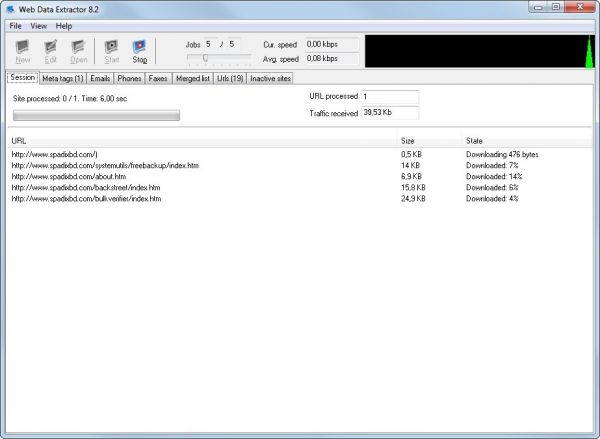600x439 pixels.
Task: Close the Web Data Extractor window
Action: (x=580, y=7)
